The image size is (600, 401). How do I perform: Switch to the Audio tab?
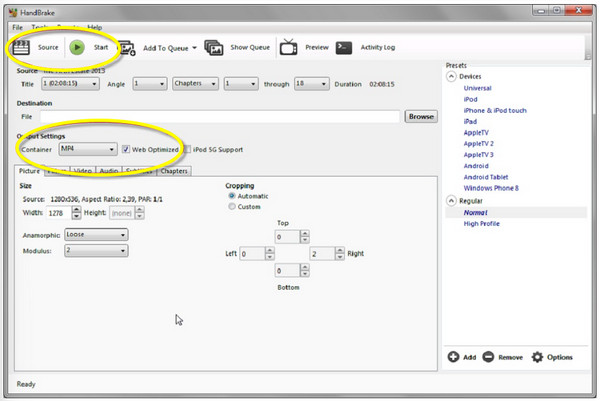coord(109,171)
